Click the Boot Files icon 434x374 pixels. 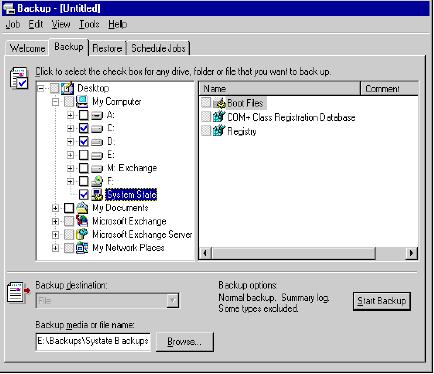(219, 103)
